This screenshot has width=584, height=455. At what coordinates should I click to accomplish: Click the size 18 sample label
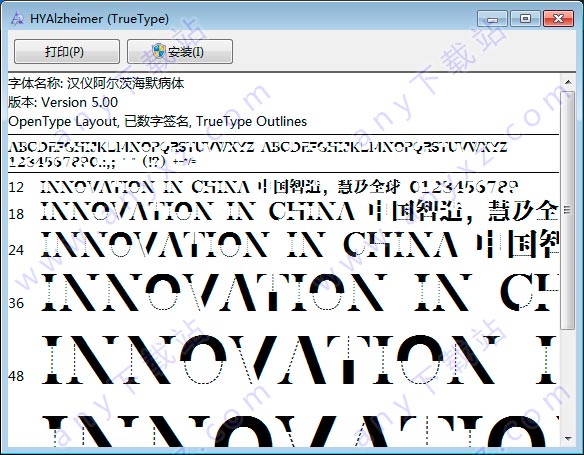[16, 214]
